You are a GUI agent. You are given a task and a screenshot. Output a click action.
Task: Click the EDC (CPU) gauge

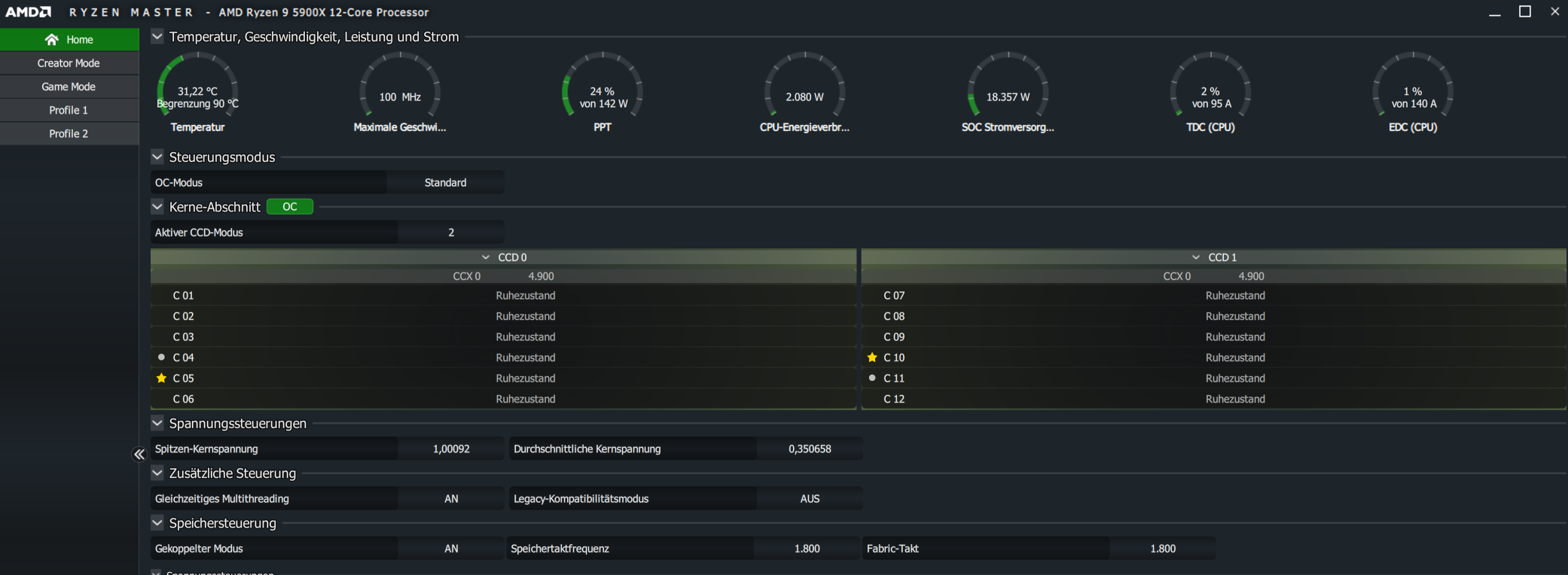(x=1413, y=92)
